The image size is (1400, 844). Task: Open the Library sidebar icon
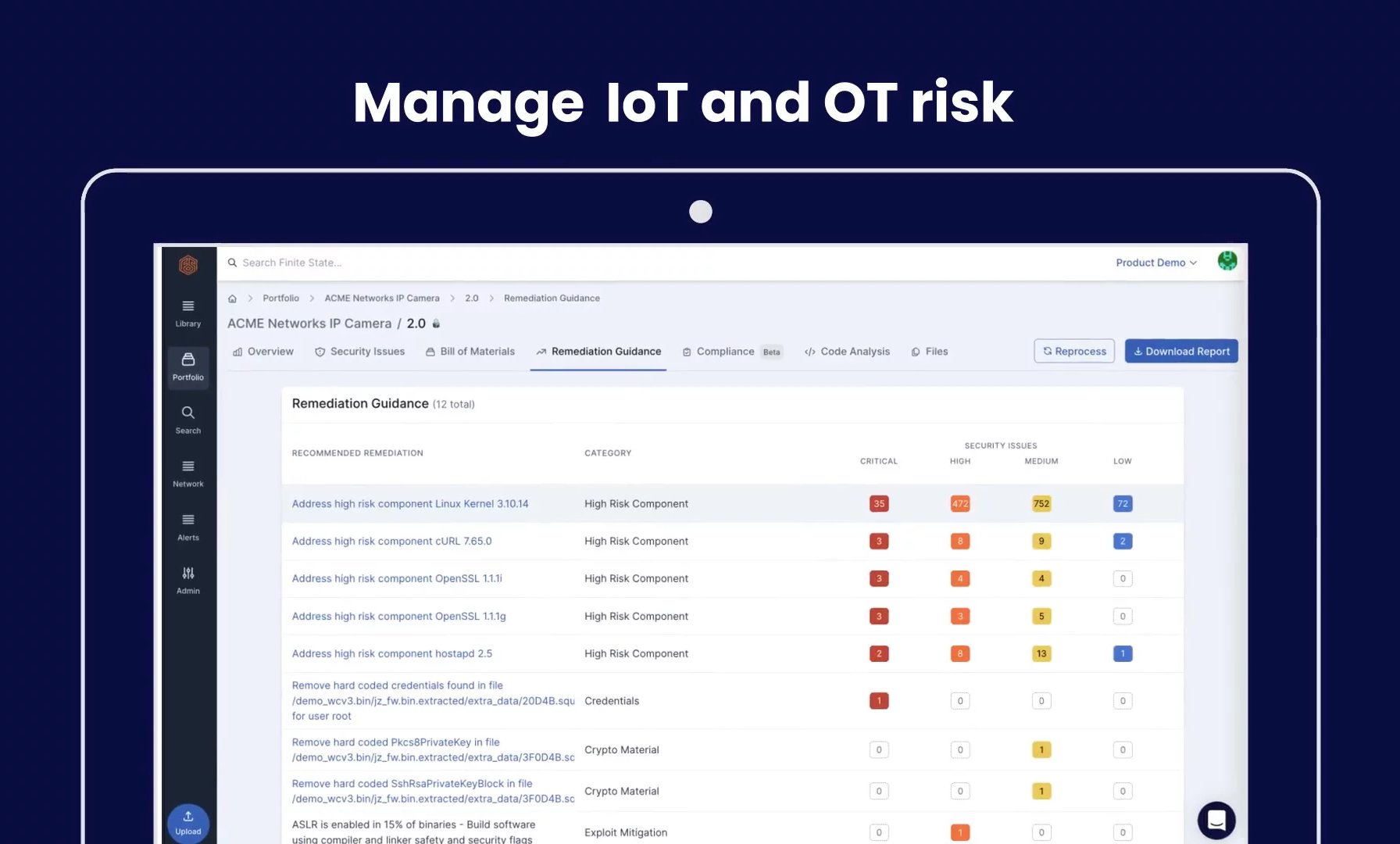pyautogui.click(x=188, y=313)
